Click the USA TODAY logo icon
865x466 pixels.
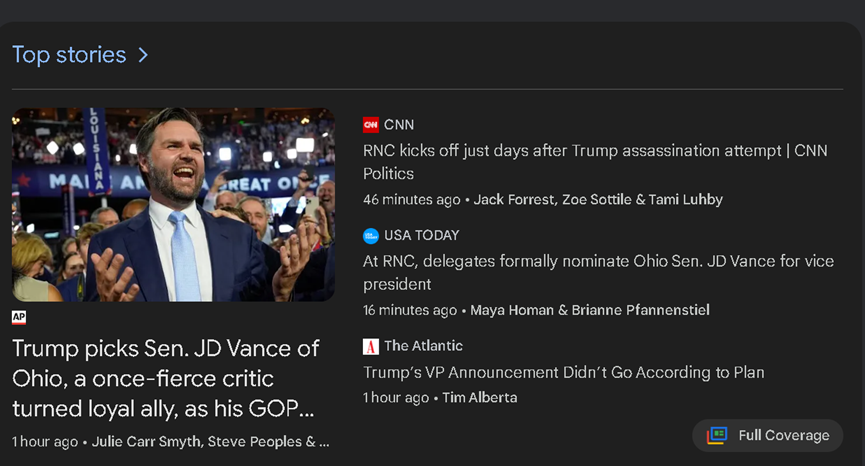[x=371, y=236]
